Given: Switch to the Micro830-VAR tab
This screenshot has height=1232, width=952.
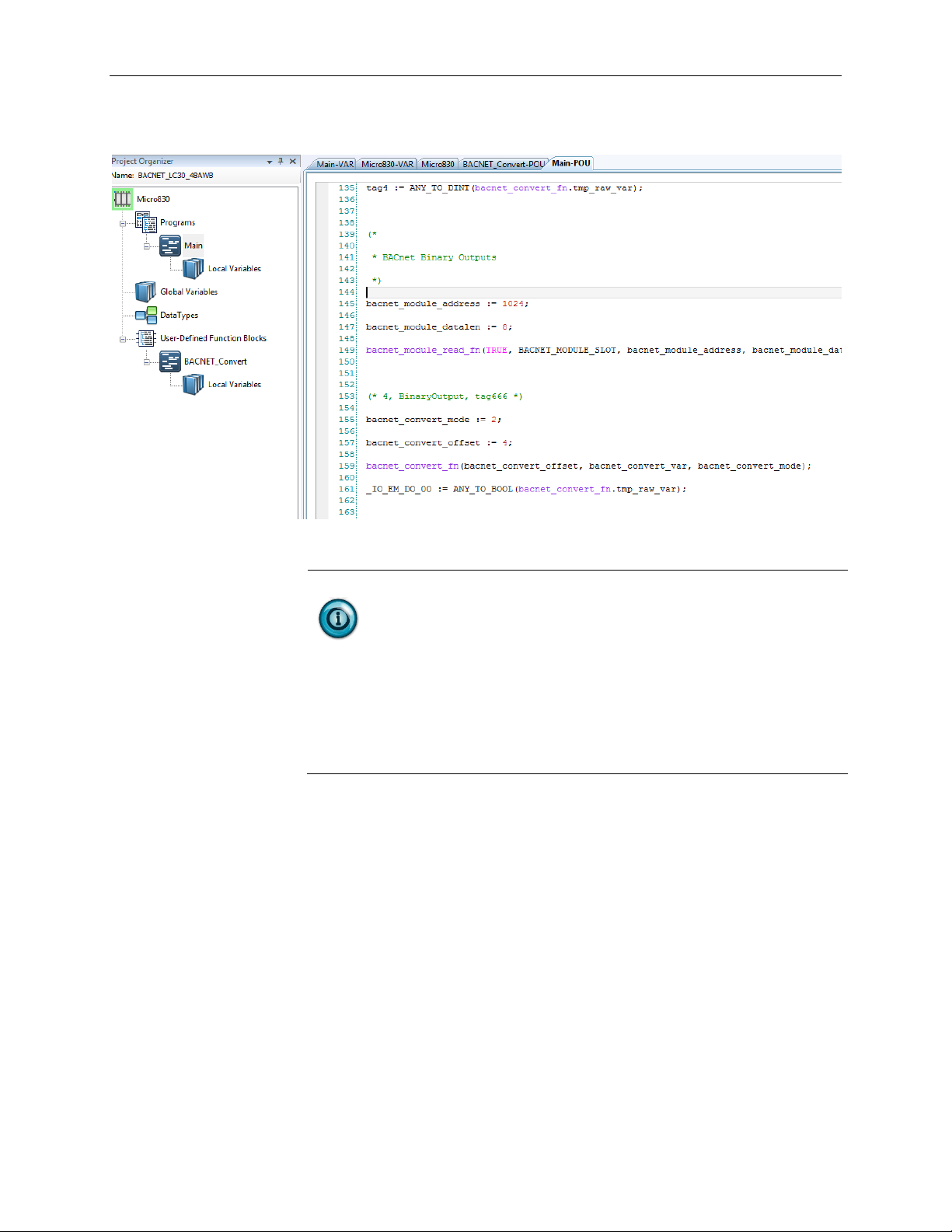Looking at the screenshot, I should click(x=387, y=164).
